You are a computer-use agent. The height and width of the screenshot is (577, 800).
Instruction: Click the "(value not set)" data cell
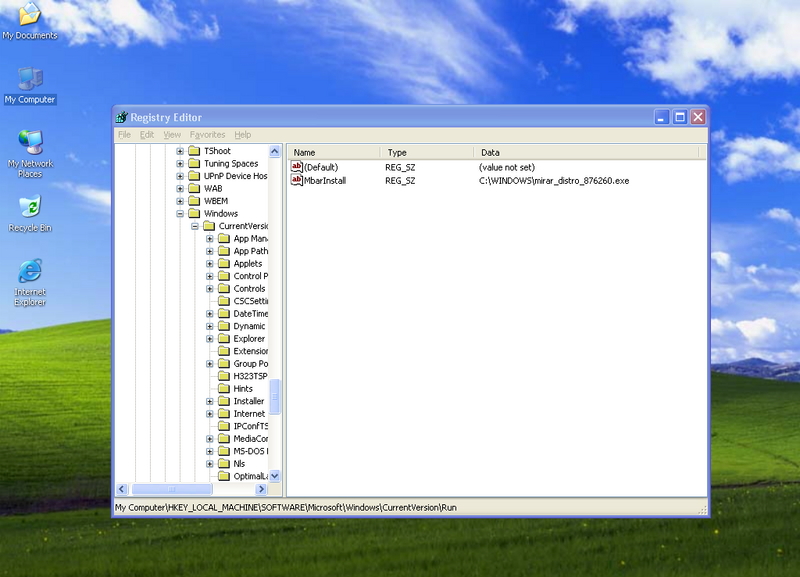pyautogui.click(x=507, y=167)
